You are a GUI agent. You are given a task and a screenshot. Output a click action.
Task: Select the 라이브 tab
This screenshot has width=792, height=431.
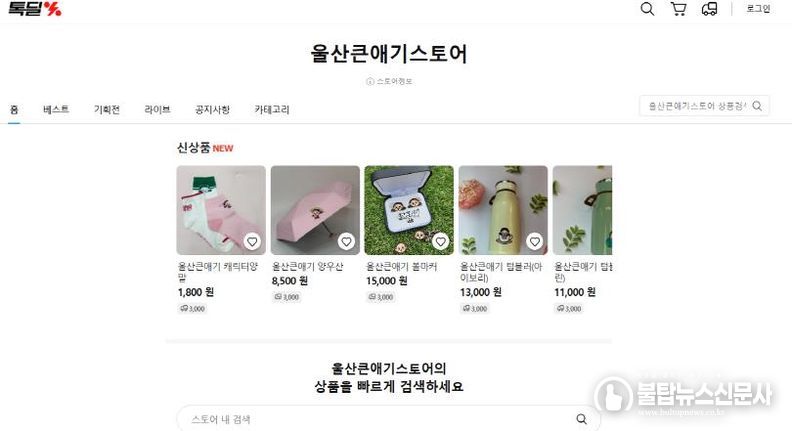[157, 109]
